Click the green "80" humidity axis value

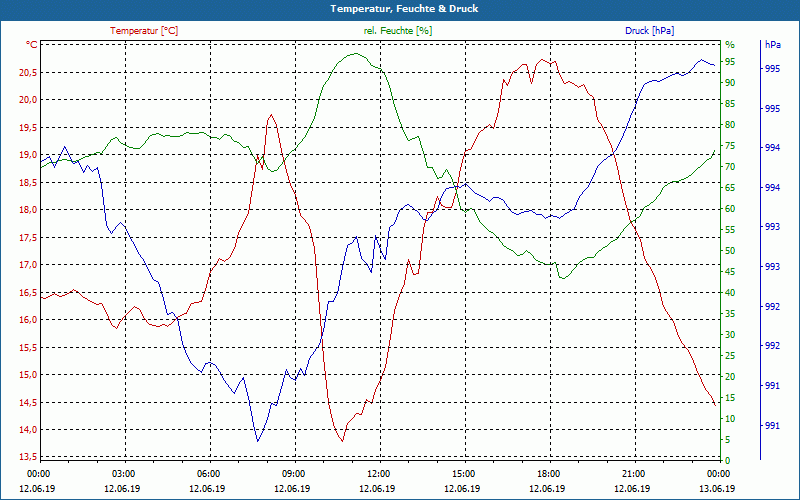(730, 126)
